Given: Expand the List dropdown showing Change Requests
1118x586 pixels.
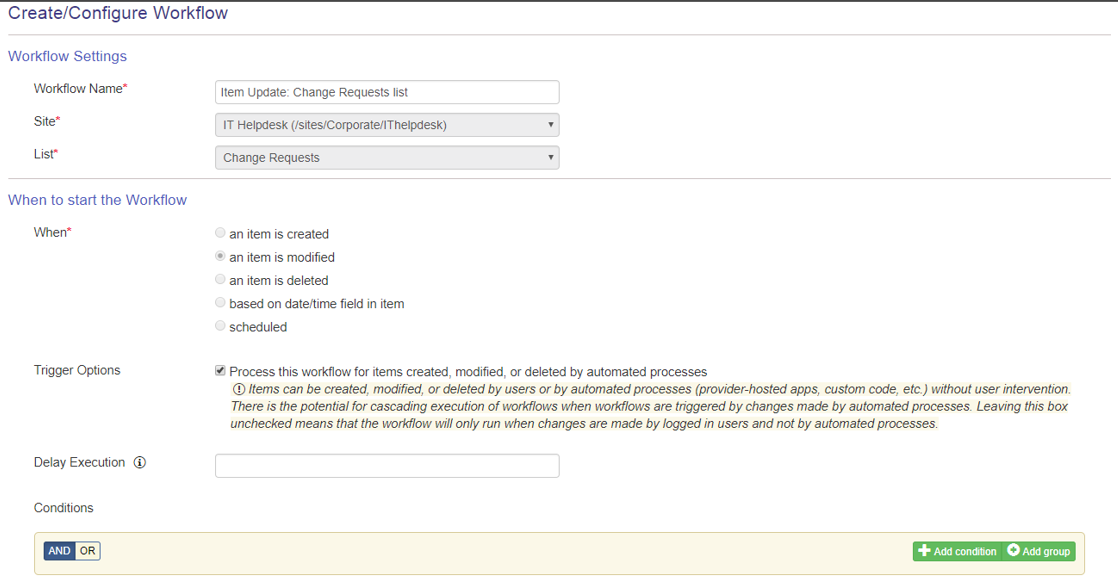Looking at the screenshot, I should click(387, 158).
